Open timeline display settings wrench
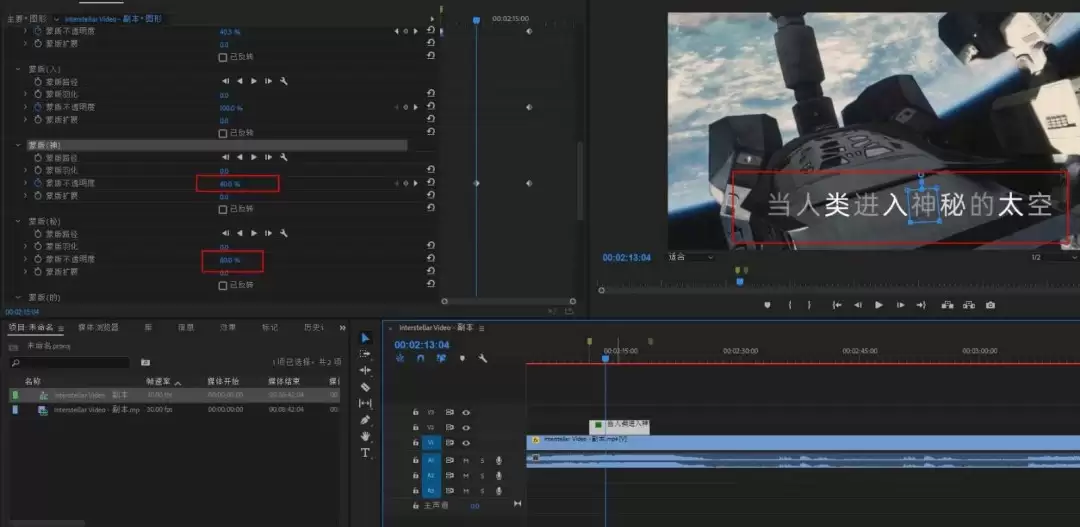This screenshot has height=527, width=1080. [x=483, y=358]
